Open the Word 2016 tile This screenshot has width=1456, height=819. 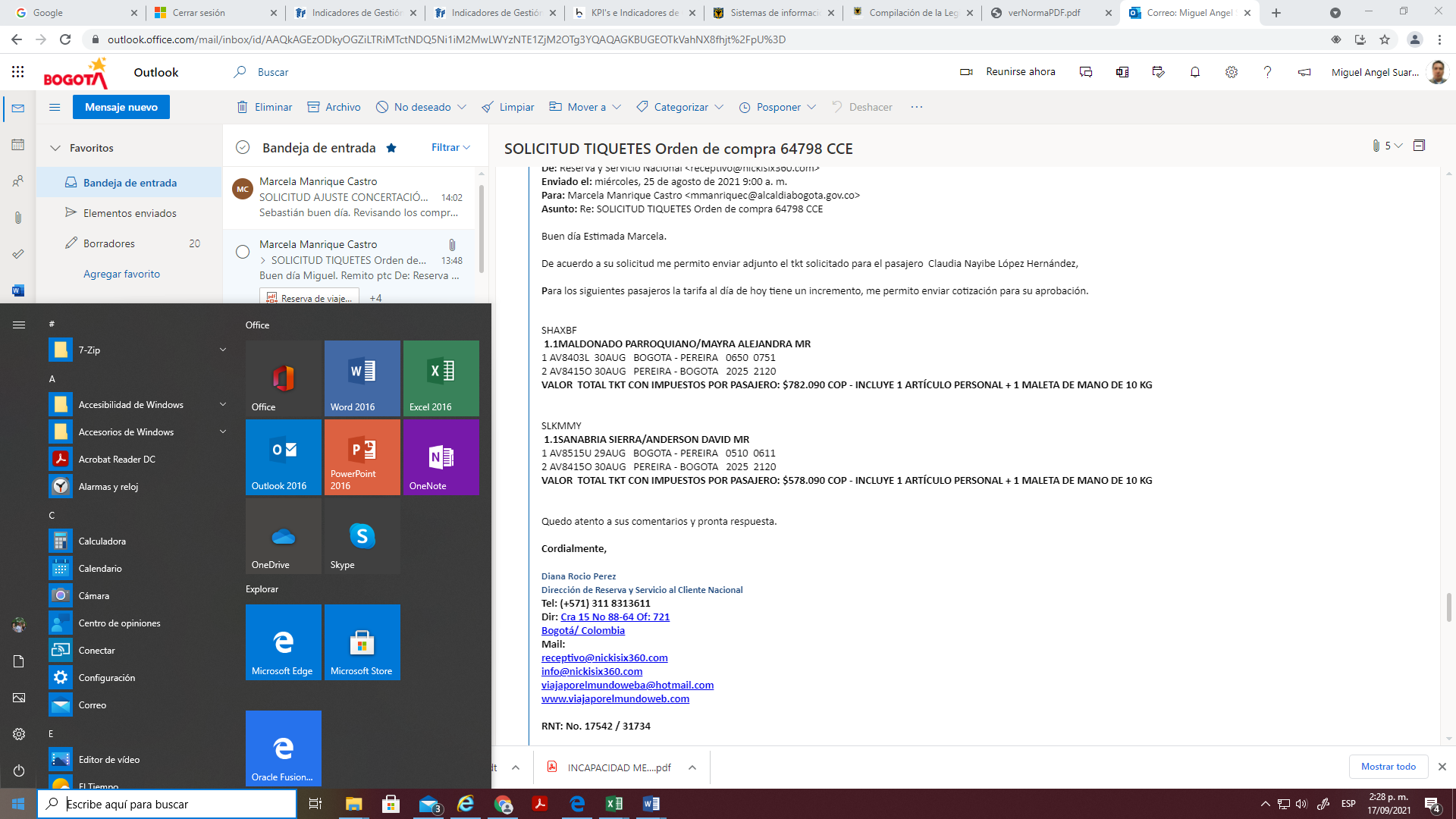(x=362, y=378)
